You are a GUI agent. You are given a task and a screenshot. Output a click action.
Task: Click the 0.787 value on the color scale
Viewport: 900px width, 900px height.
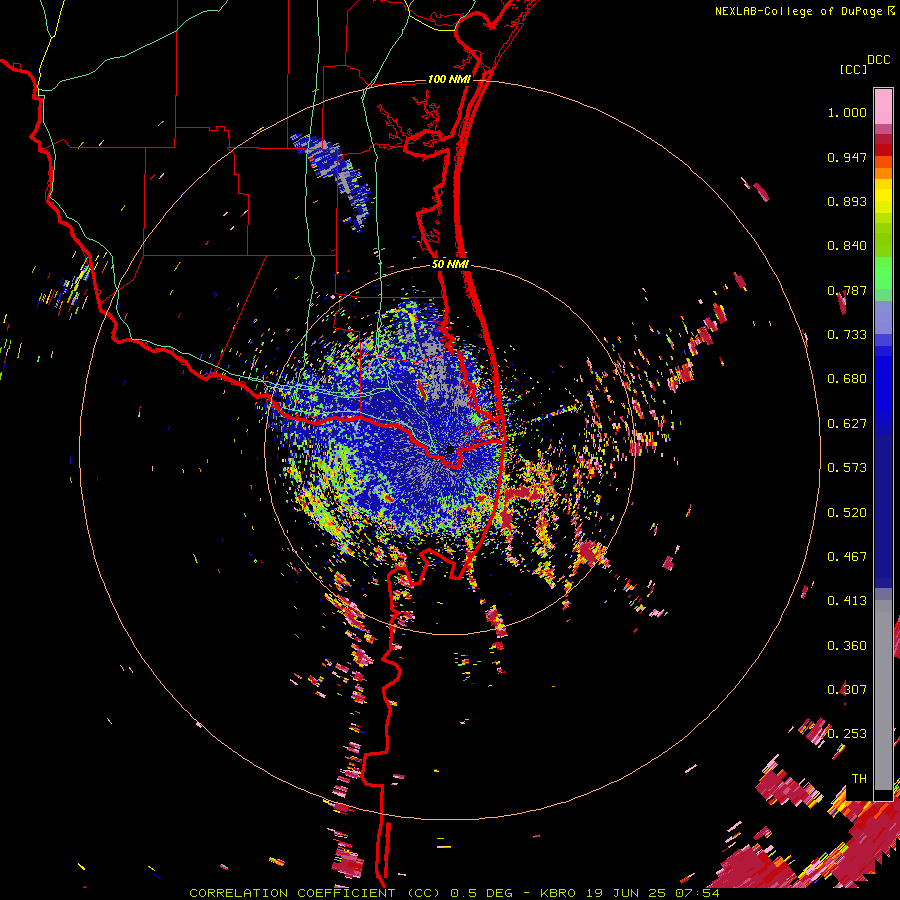[847, 290]
